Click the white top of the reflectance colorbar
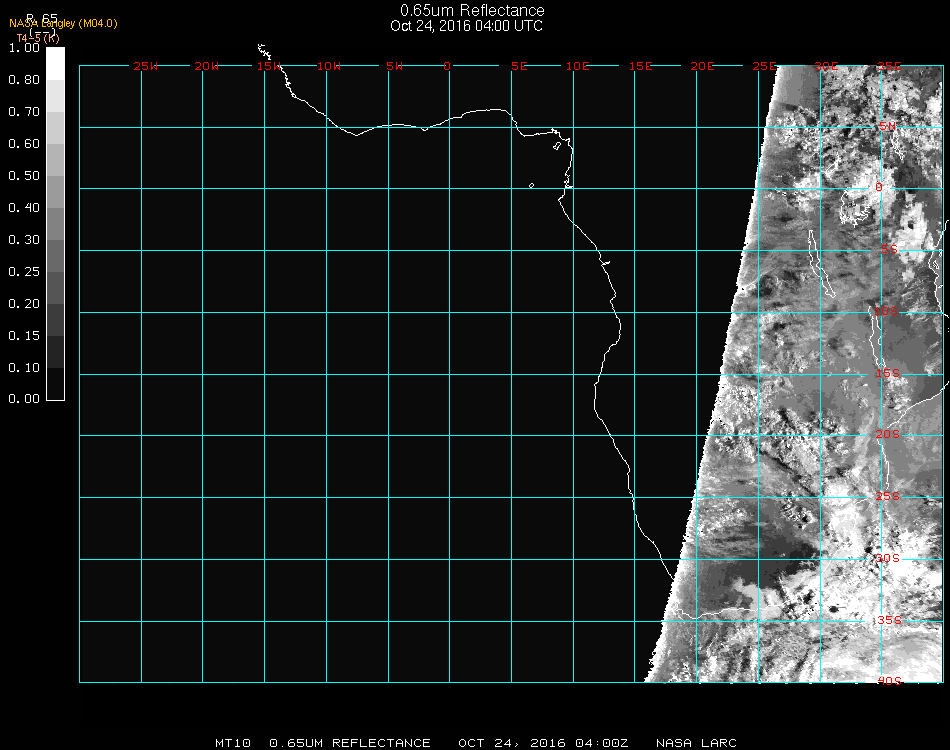Viewport: 950px width, 750px height. (56, 62)
